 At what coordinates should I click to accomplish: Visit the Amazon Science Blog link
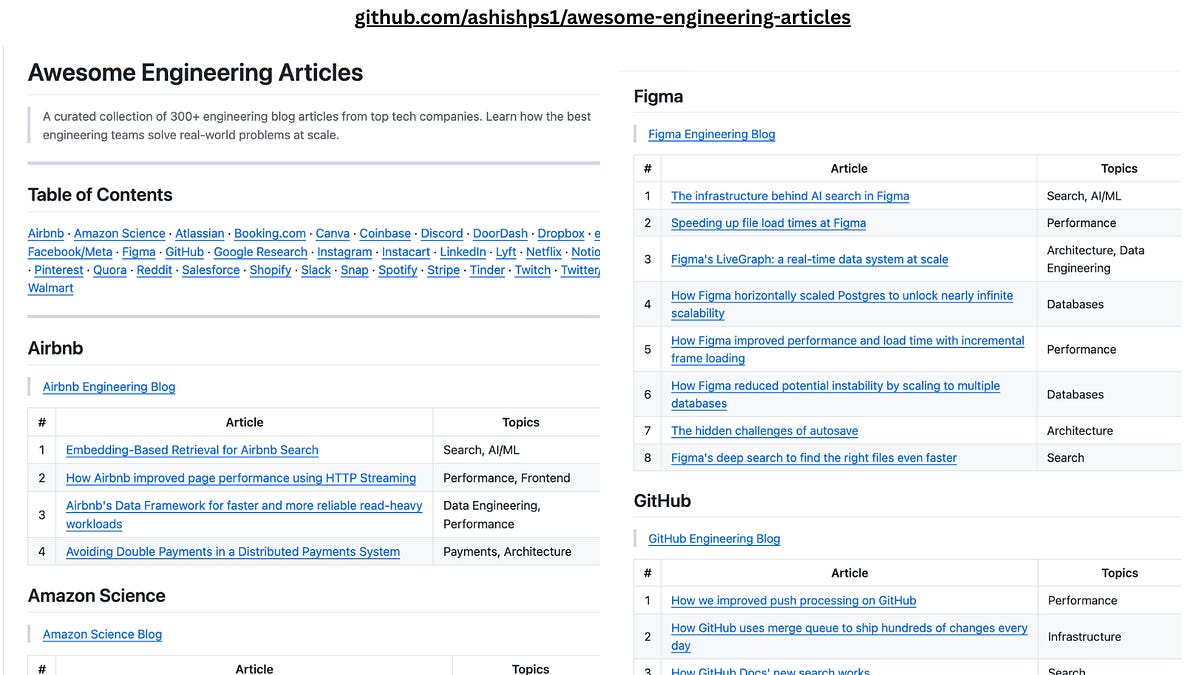point(102,634)
